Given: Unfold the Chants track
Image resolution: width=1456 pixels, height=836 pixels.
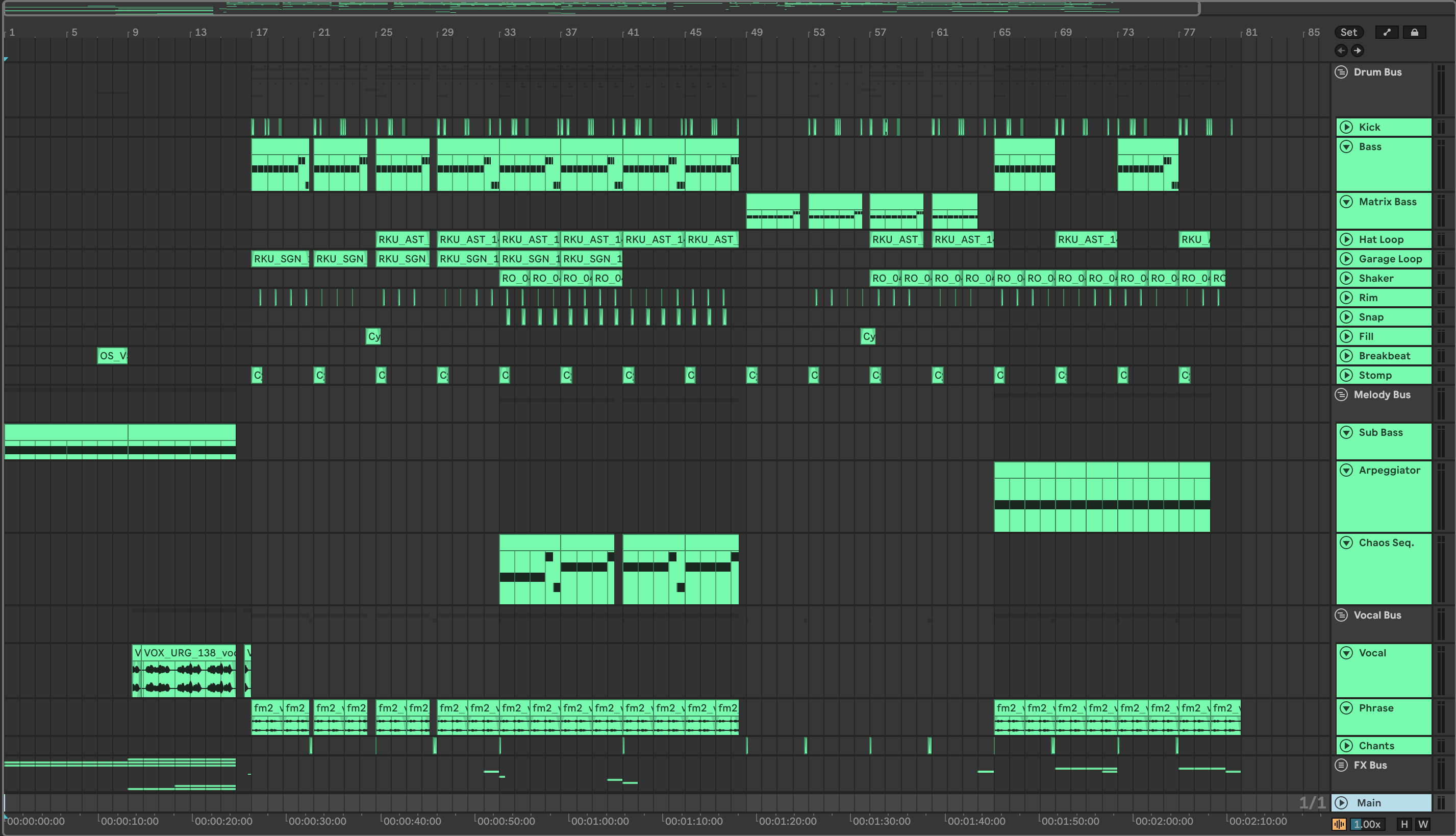Looking at the screenshot, I should coord(1346,746).
